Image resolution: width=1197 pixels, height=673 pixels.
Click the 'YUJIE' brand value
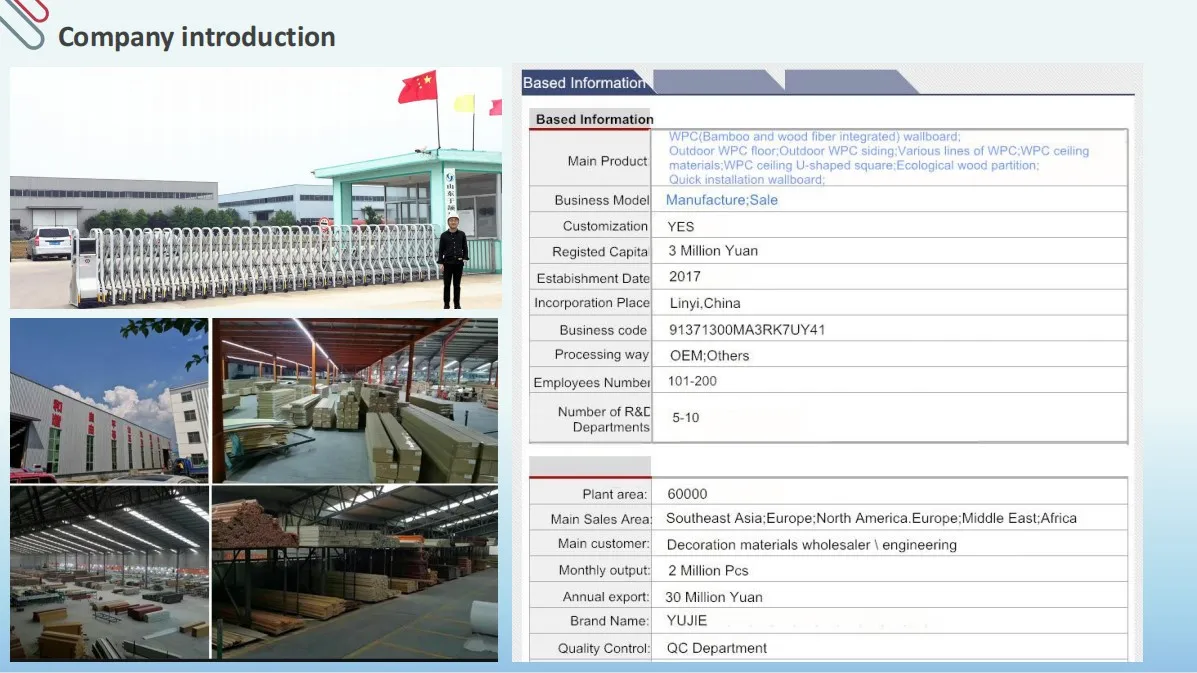click(x=687, y=621)
